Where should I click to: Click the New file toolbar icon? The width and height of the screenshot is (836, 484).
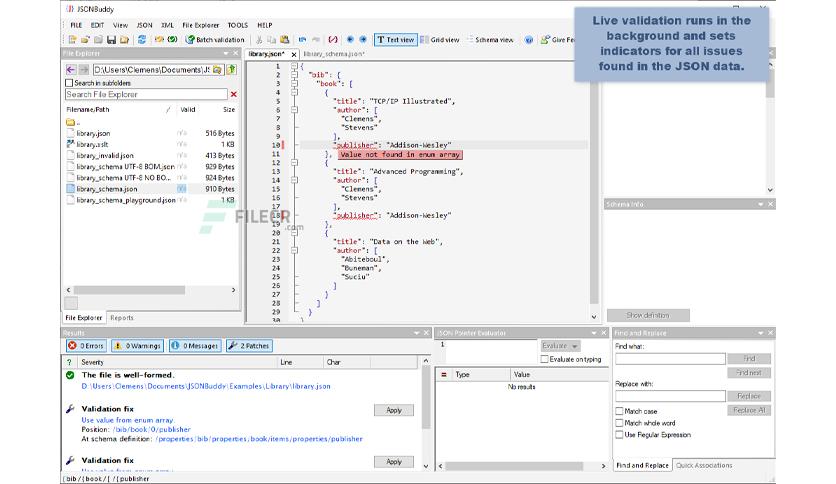tap(73, 39)
